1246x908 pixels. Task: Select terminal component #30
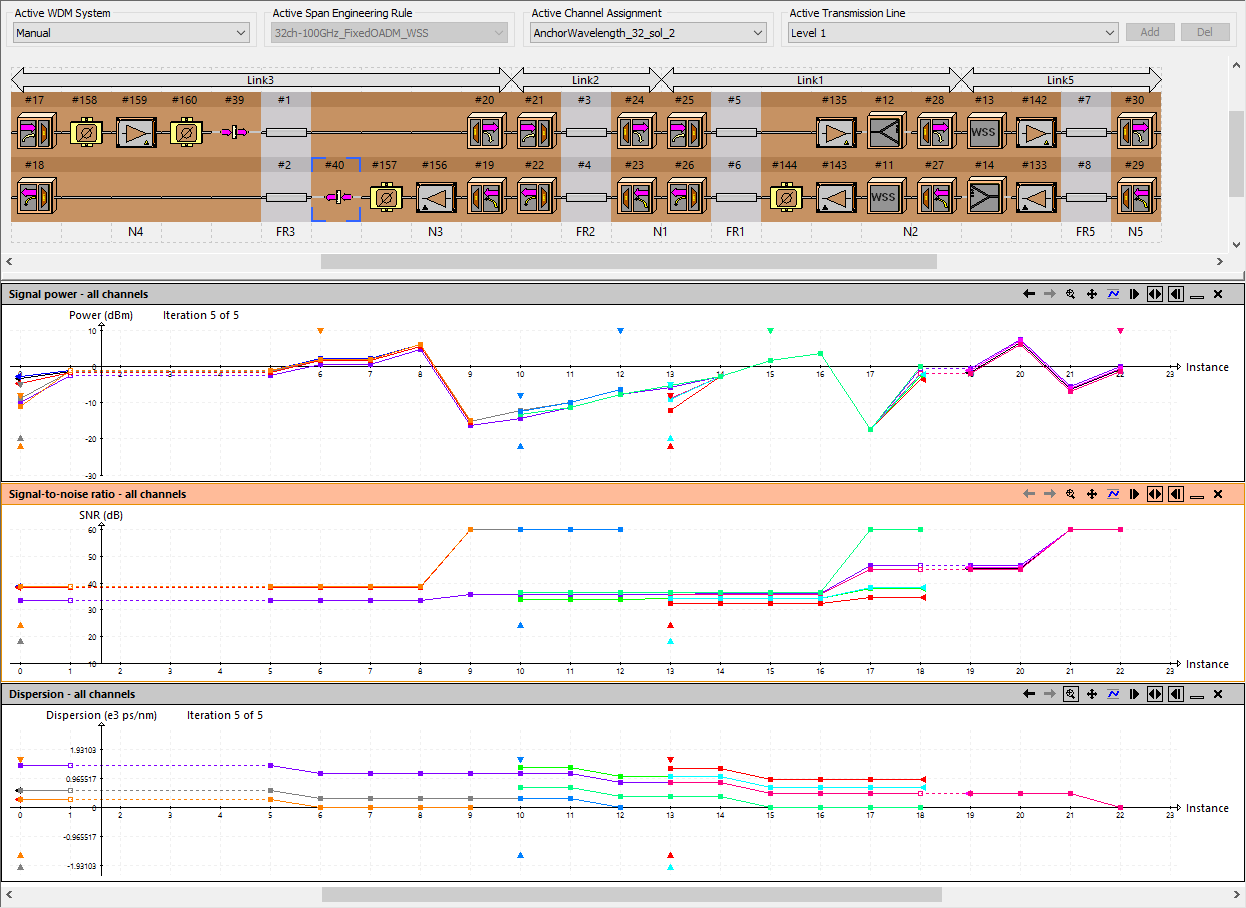pyautogui.click(x=1135, y=132)
